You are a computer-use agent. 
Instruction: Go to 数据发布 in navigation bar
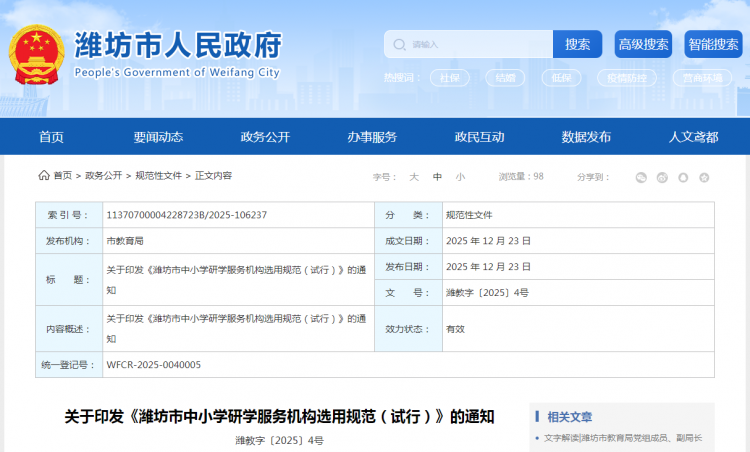[x=586, y=137]
